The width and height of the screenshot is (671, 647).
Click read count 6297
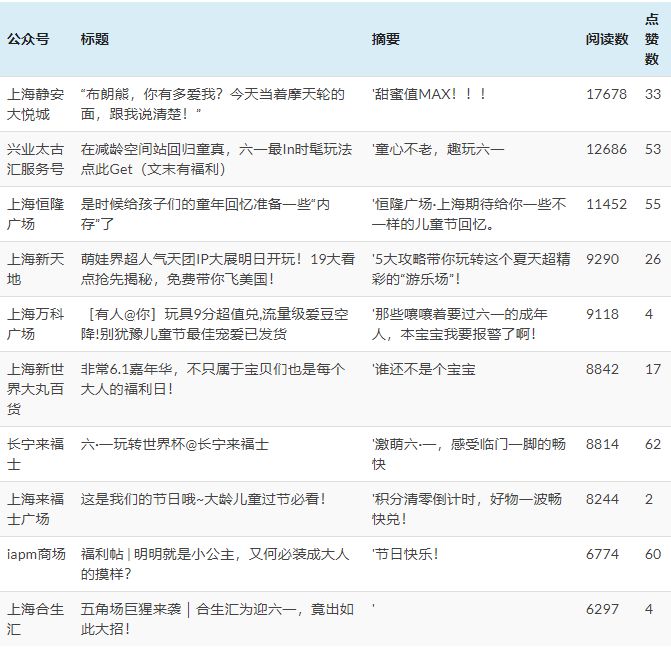(603, 609)
